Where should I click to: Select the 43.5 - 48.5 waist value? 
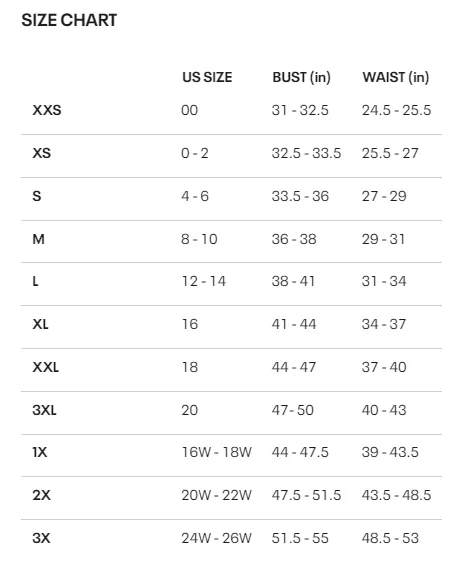tap(396, 495)
